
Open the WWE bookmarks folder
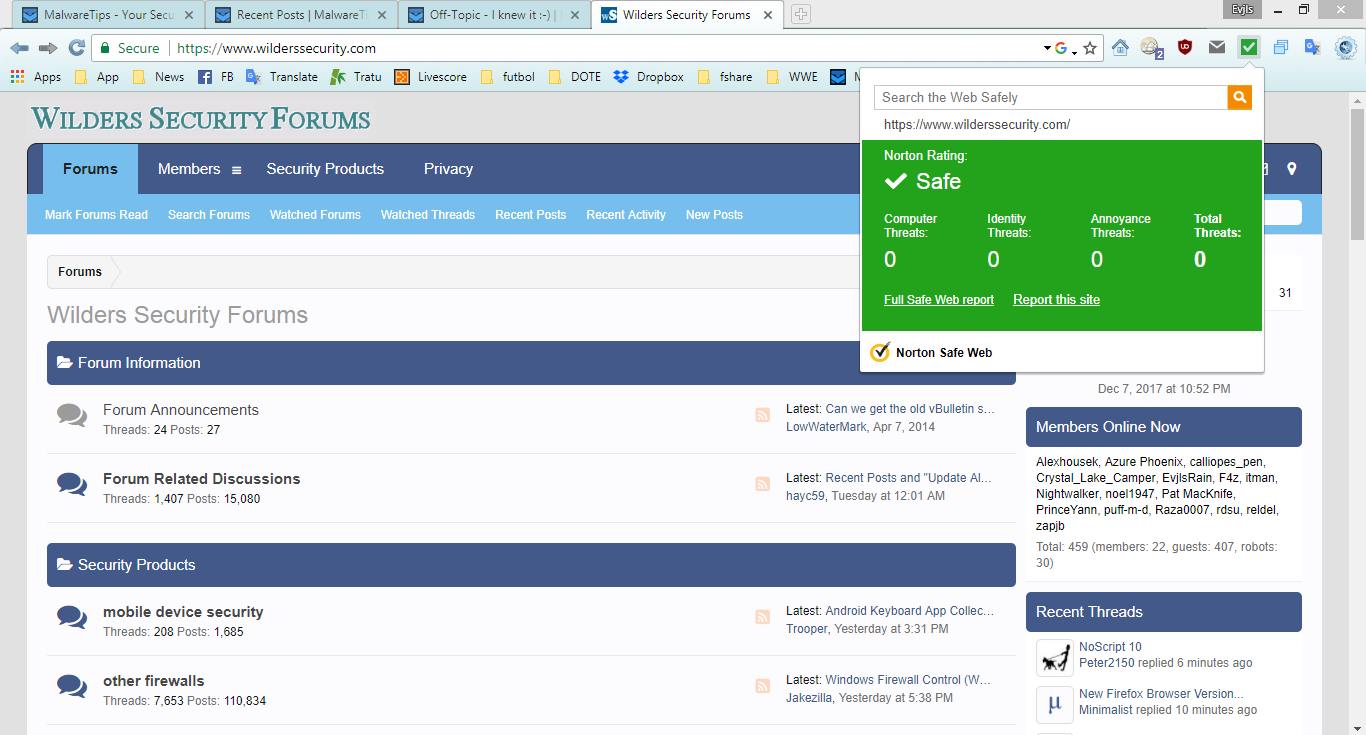[791, 77]
